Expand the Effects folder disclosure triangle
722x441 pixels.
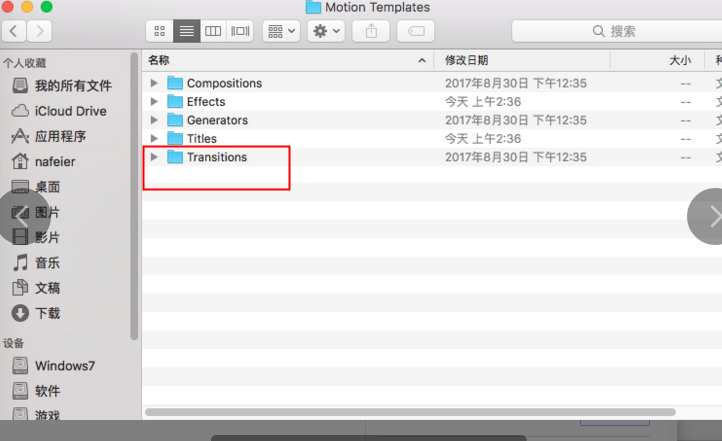(x=154, y=102)
